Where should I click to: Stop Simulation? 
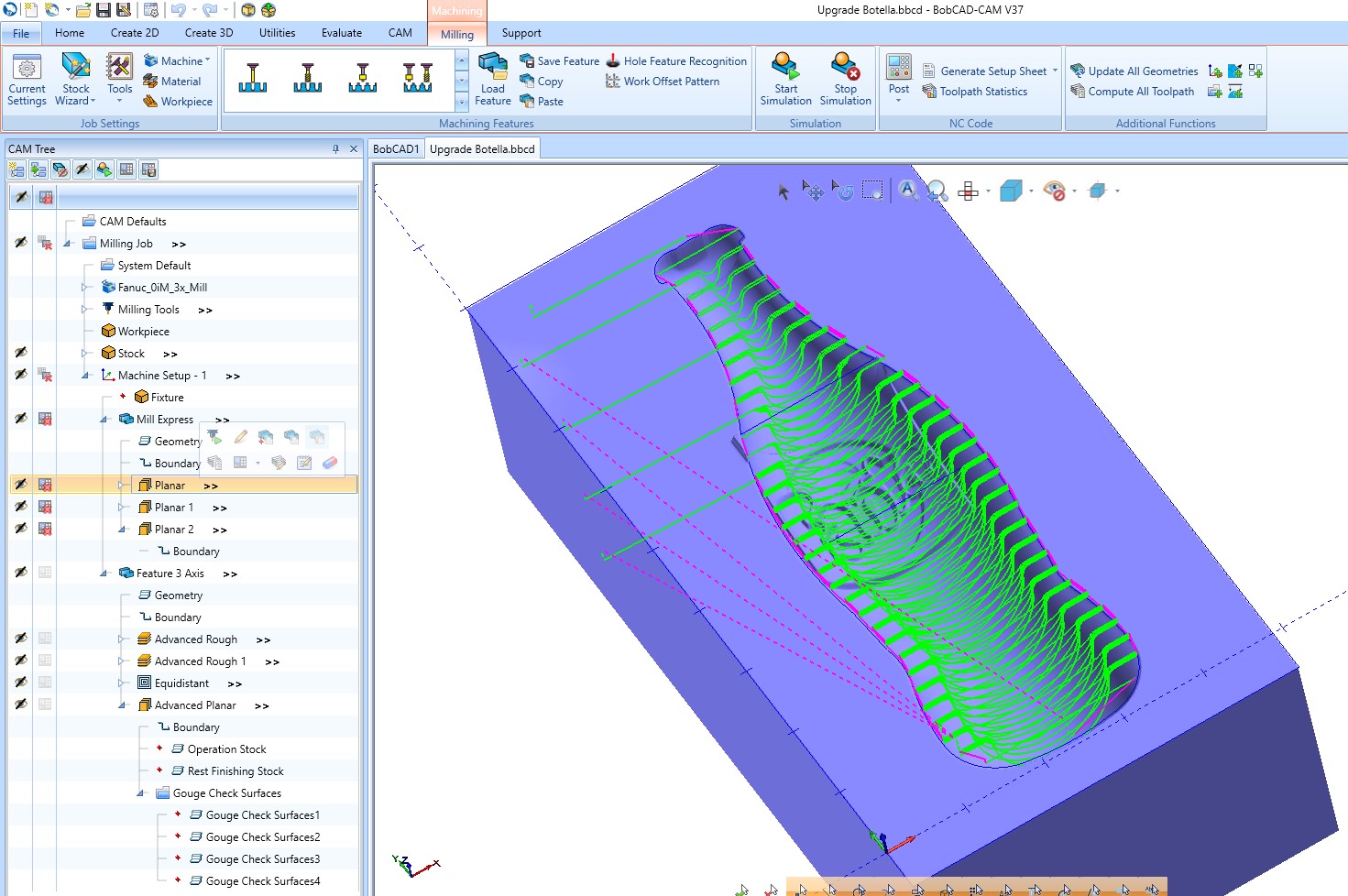845,80
